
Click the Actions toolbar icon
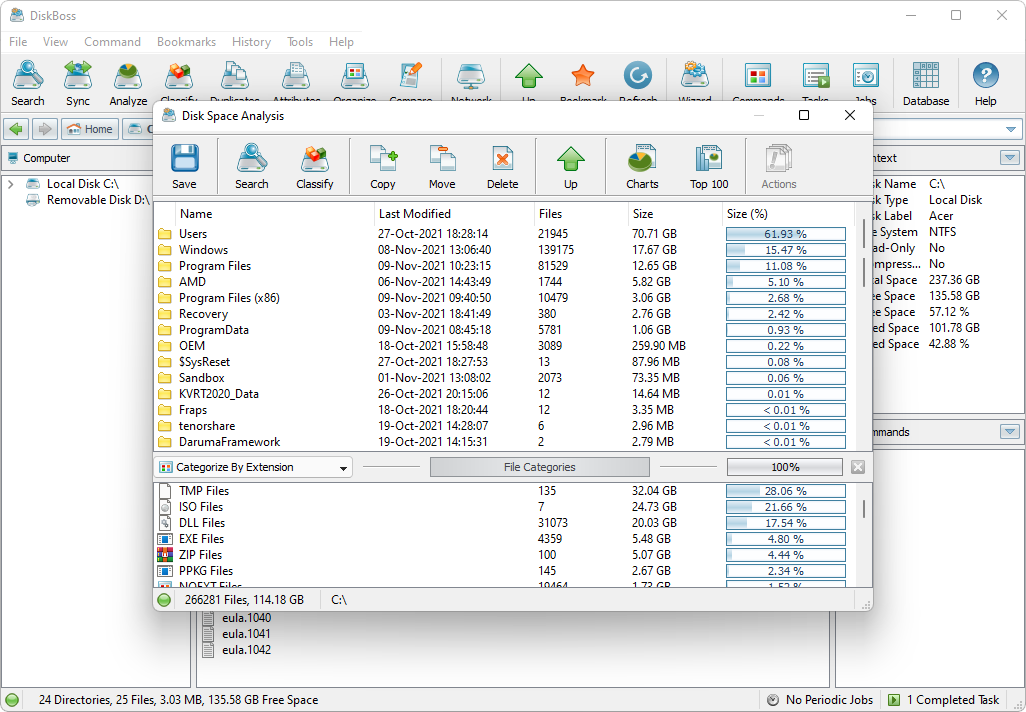click(779, 167)
